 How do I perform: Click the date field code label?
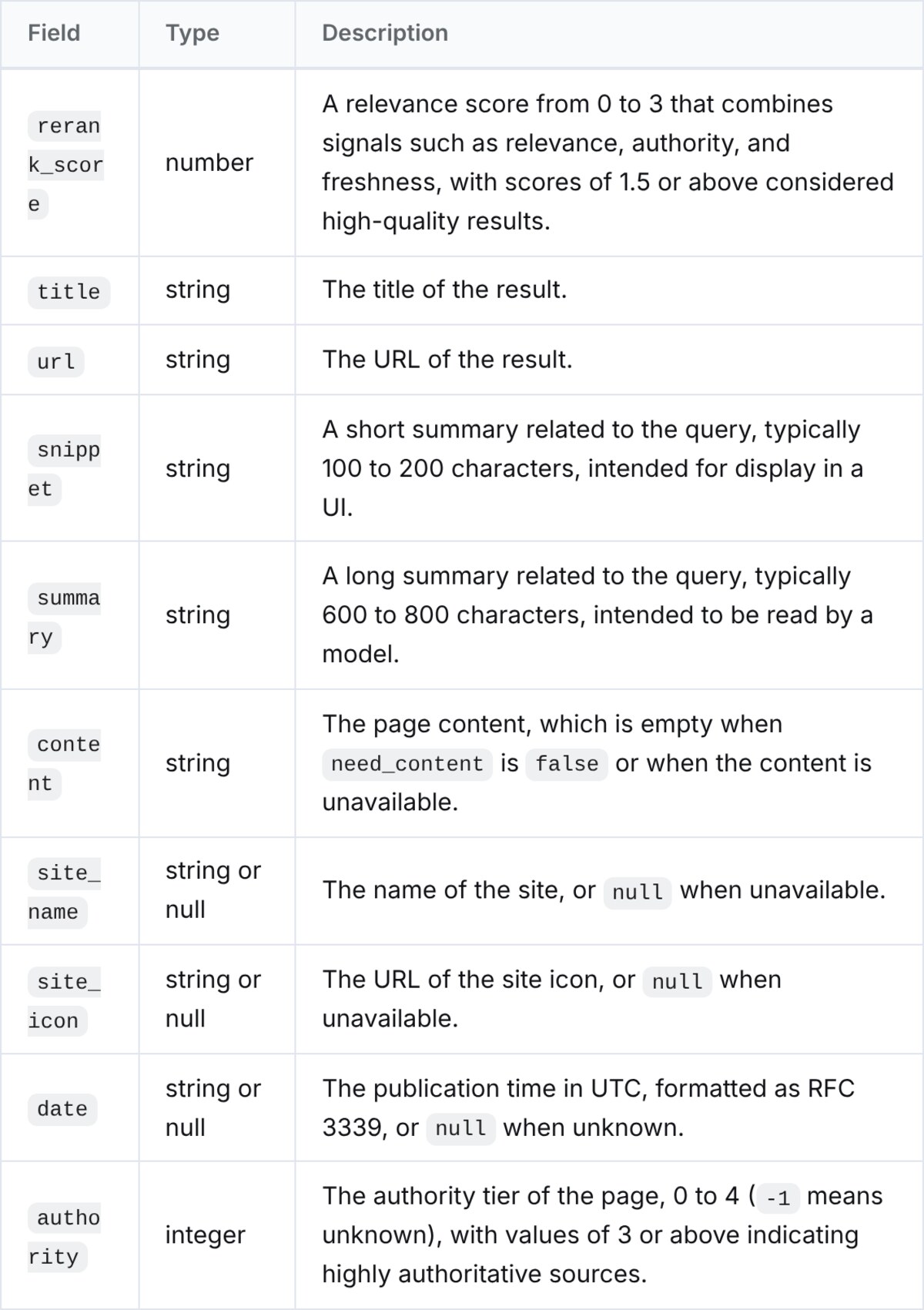click(62, 1109)
